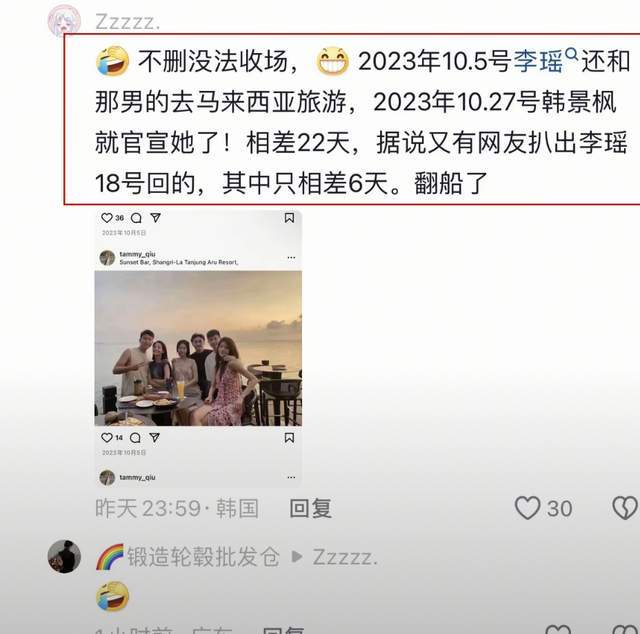Image resolution: width=640 pixels, height=634 pixels.
Task: Open Zzzzz. mention in reply header
Action: click(344, 557)
